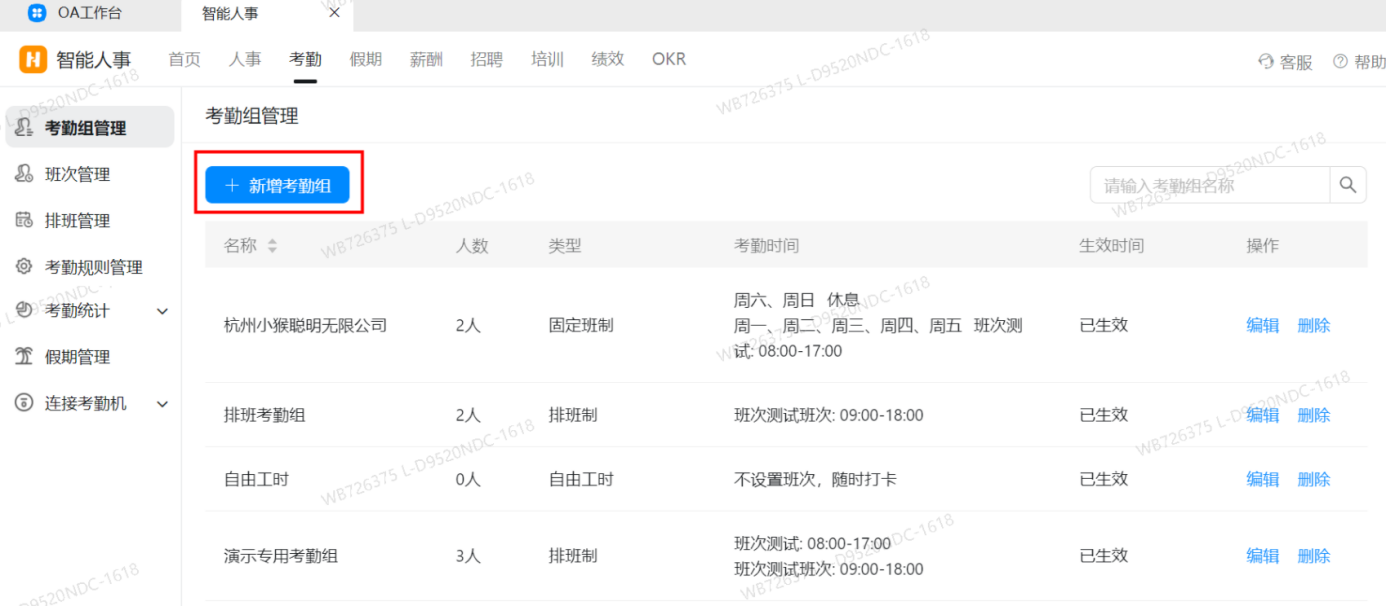
Task: Delete the 自由工时 attendance group
Action: (x=1313, y=479)
